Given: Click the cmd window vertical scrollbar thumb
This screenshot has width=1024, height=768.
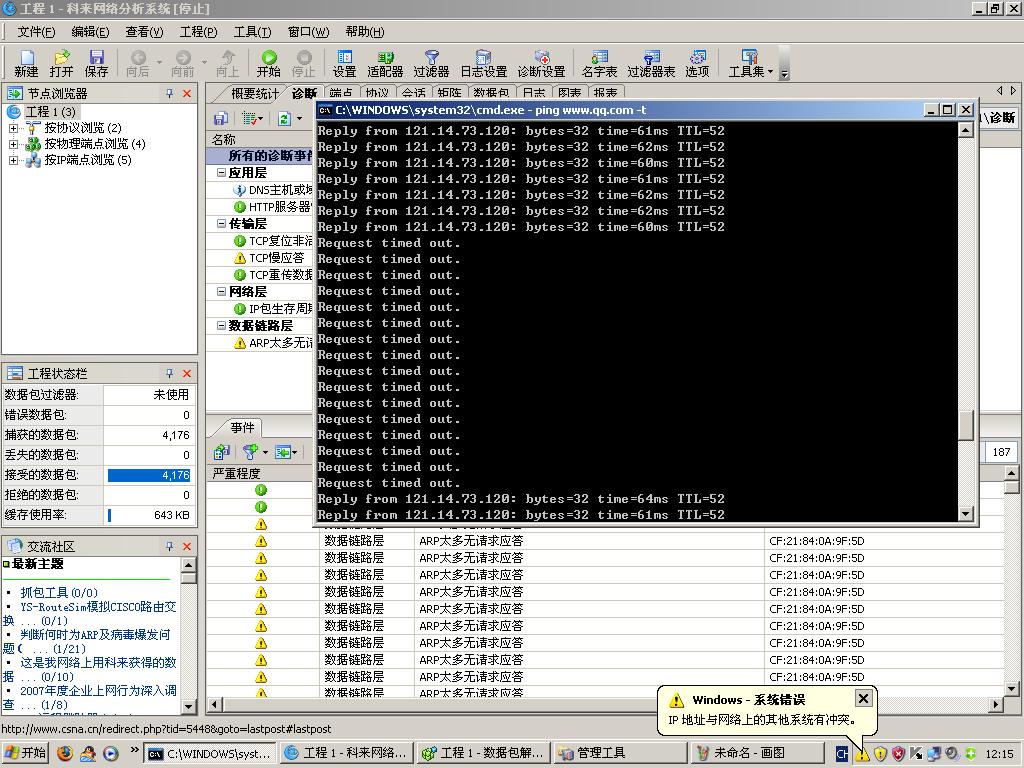Looking at the screenshot, I should (965, 425).
